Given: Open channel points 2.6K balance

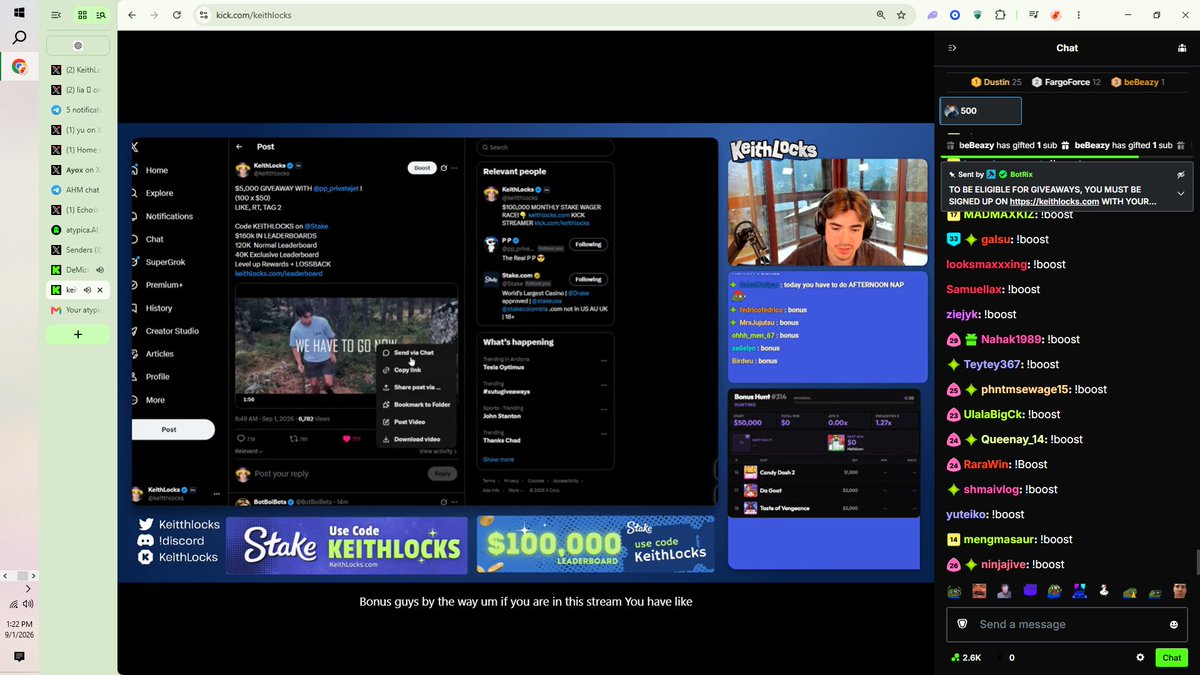Looking at the screenshot, I should tap(966, 657).
